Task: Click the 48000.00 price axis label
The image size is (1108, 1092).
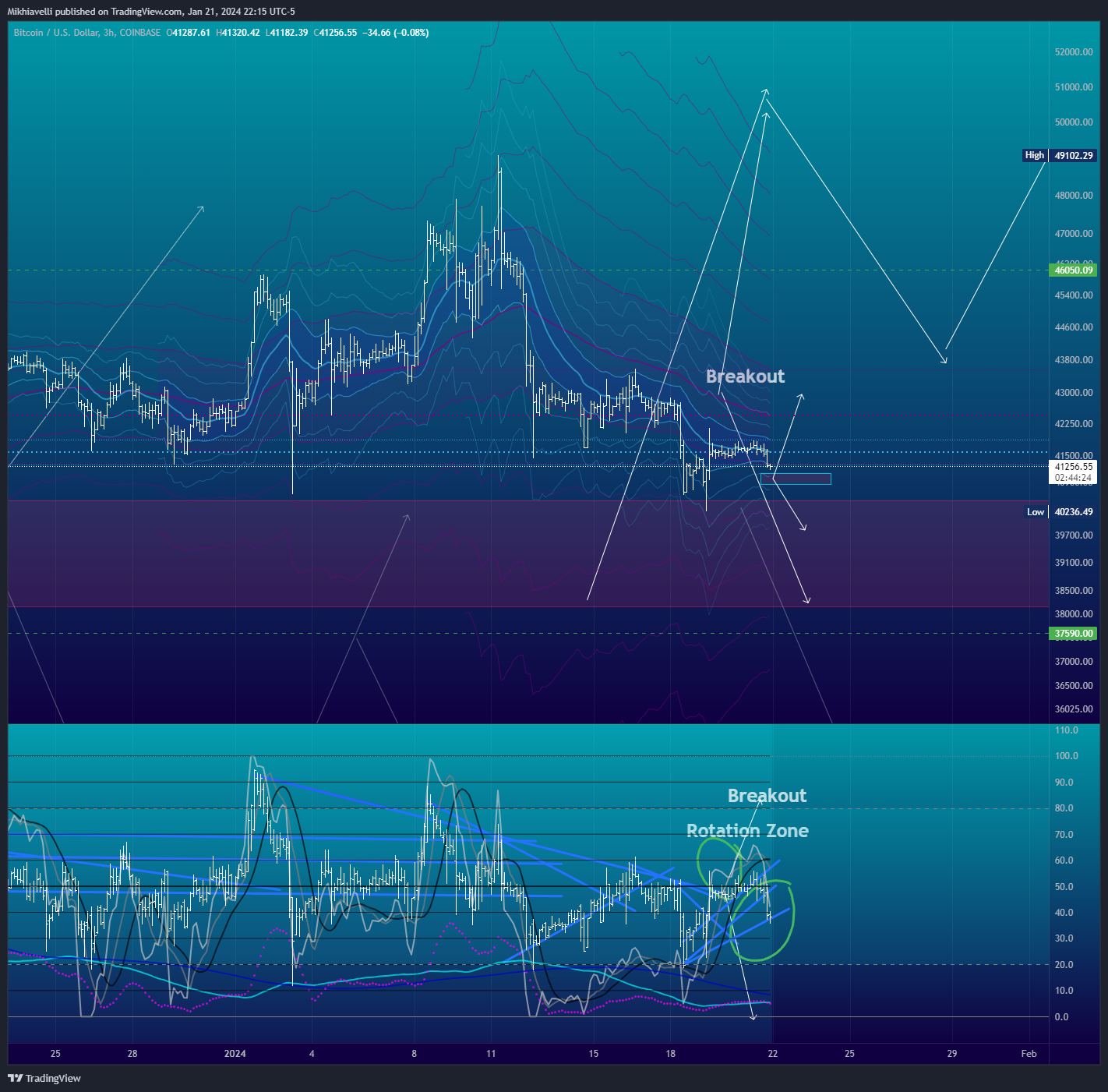Action: [x=1074, y=196]
